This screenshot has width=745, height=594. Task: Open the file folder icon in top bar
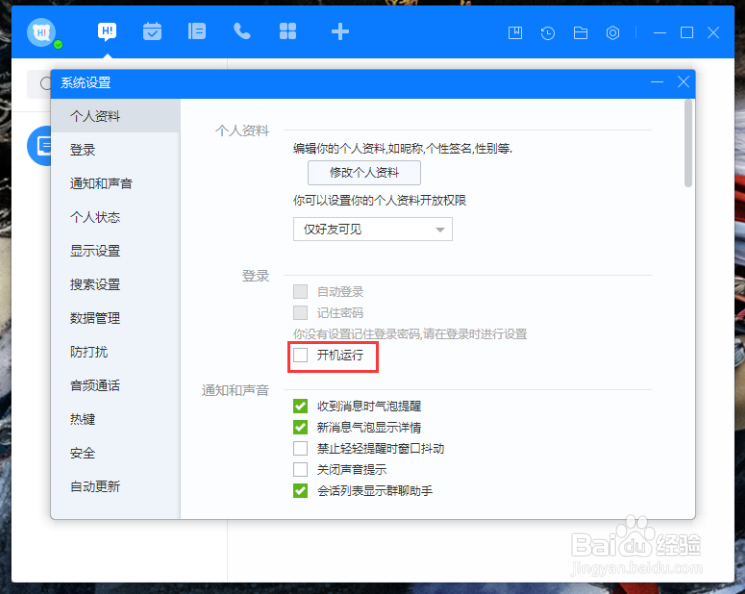tap(581, 33)
